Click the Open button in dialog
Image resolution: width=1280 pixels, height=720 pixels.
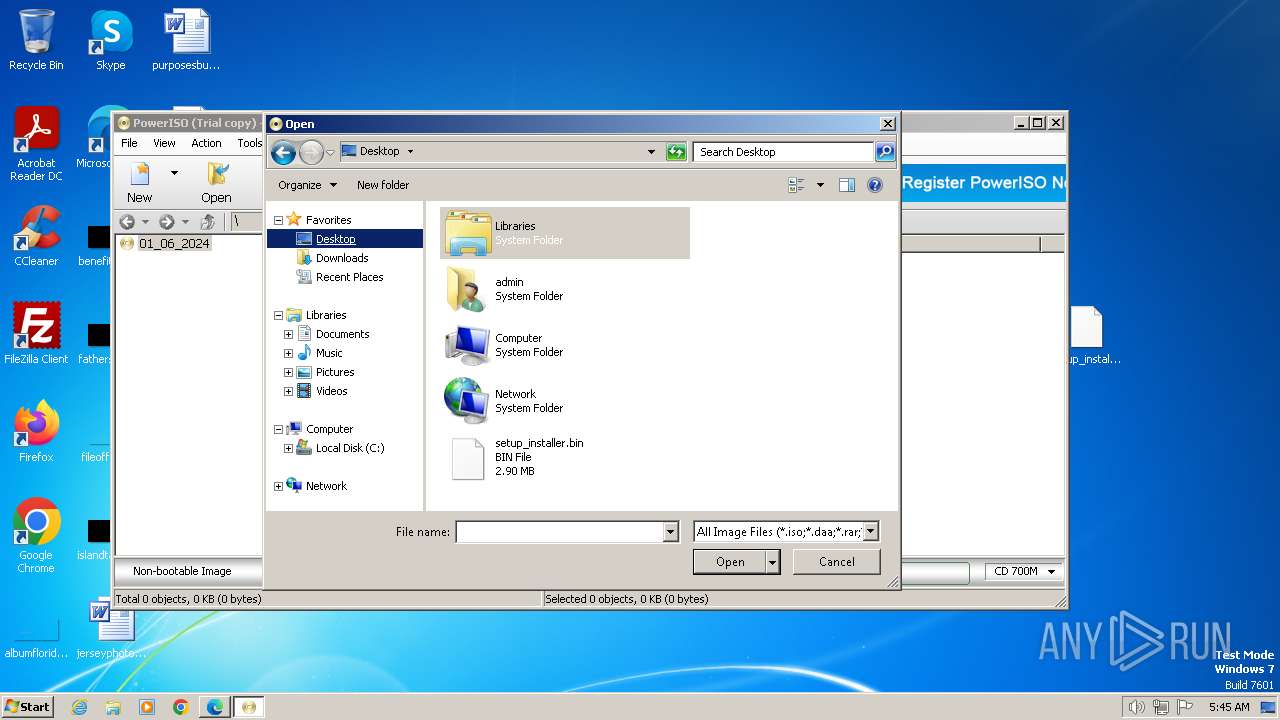coord(730,562)
